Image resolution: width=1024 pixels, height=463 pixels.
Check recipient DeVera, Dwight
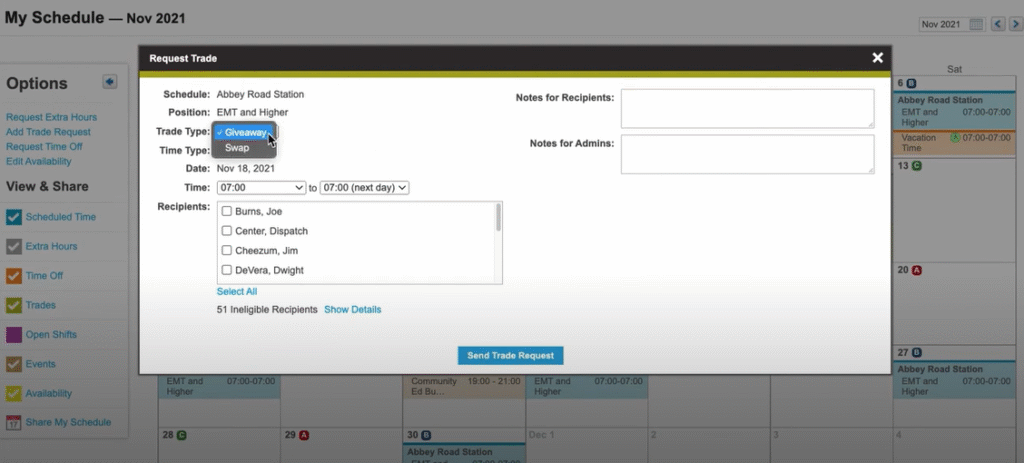click(227, 270)
